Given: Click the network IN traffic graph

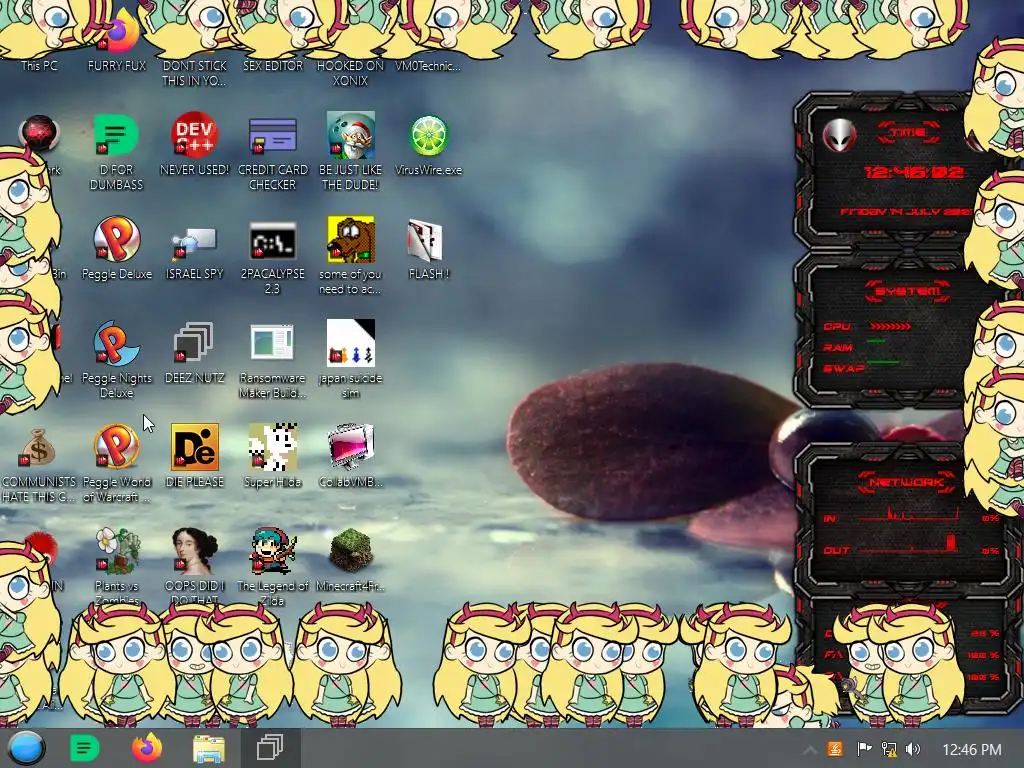Looking at the screenshot, I should pyautogui.click(x=908, y=514).
